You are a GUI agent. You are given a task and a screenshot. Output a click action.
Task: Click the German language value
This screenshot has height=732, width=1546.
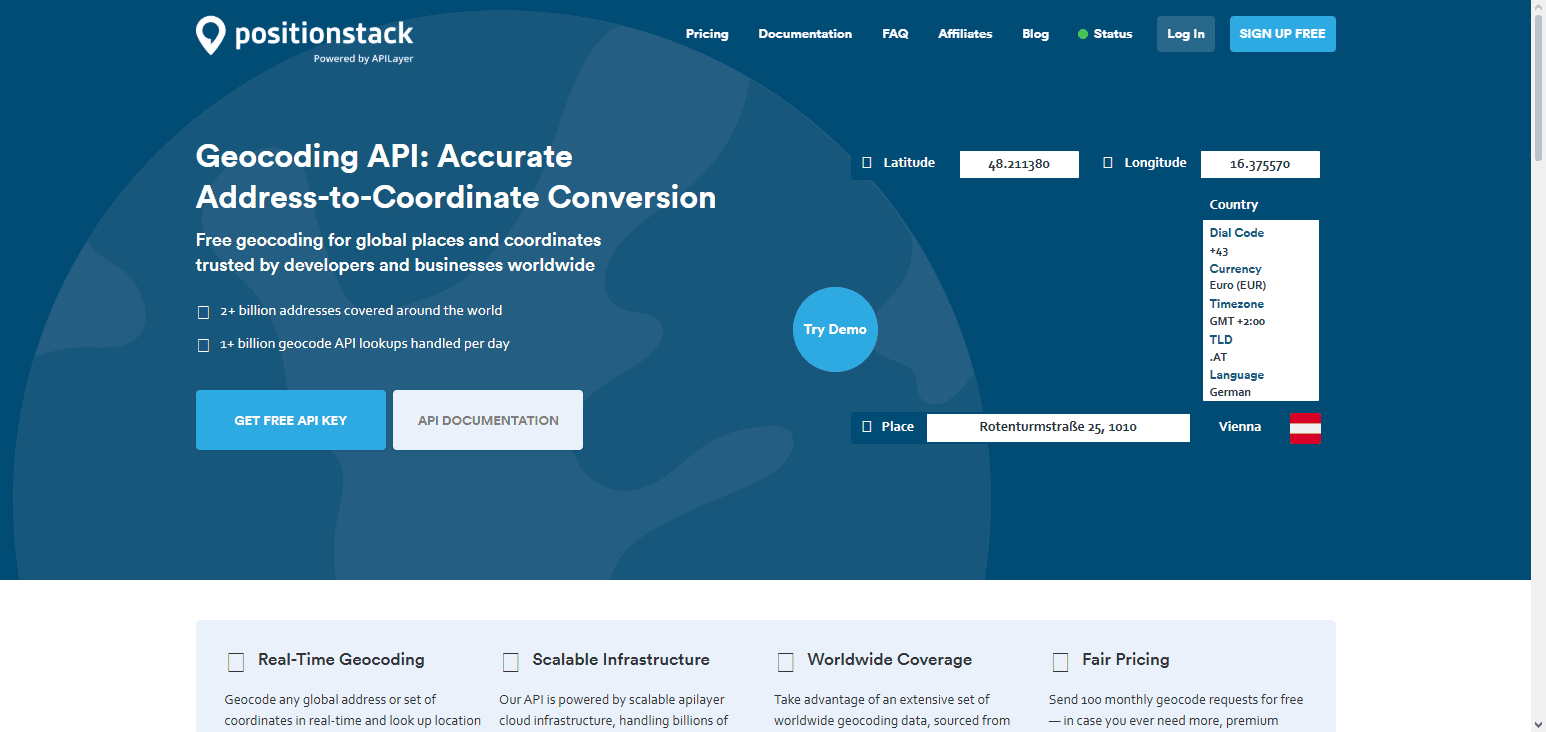tap(1230, 392)
